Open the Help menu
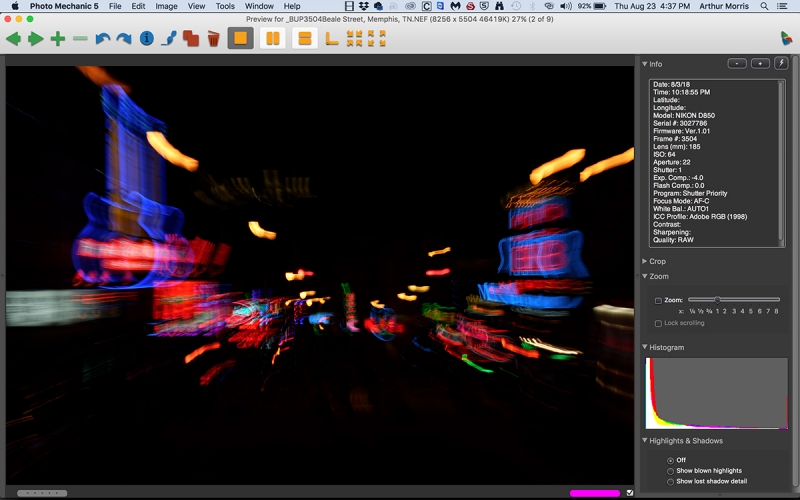Viewport: 800px width, 500px height. [x=292, y=6]
